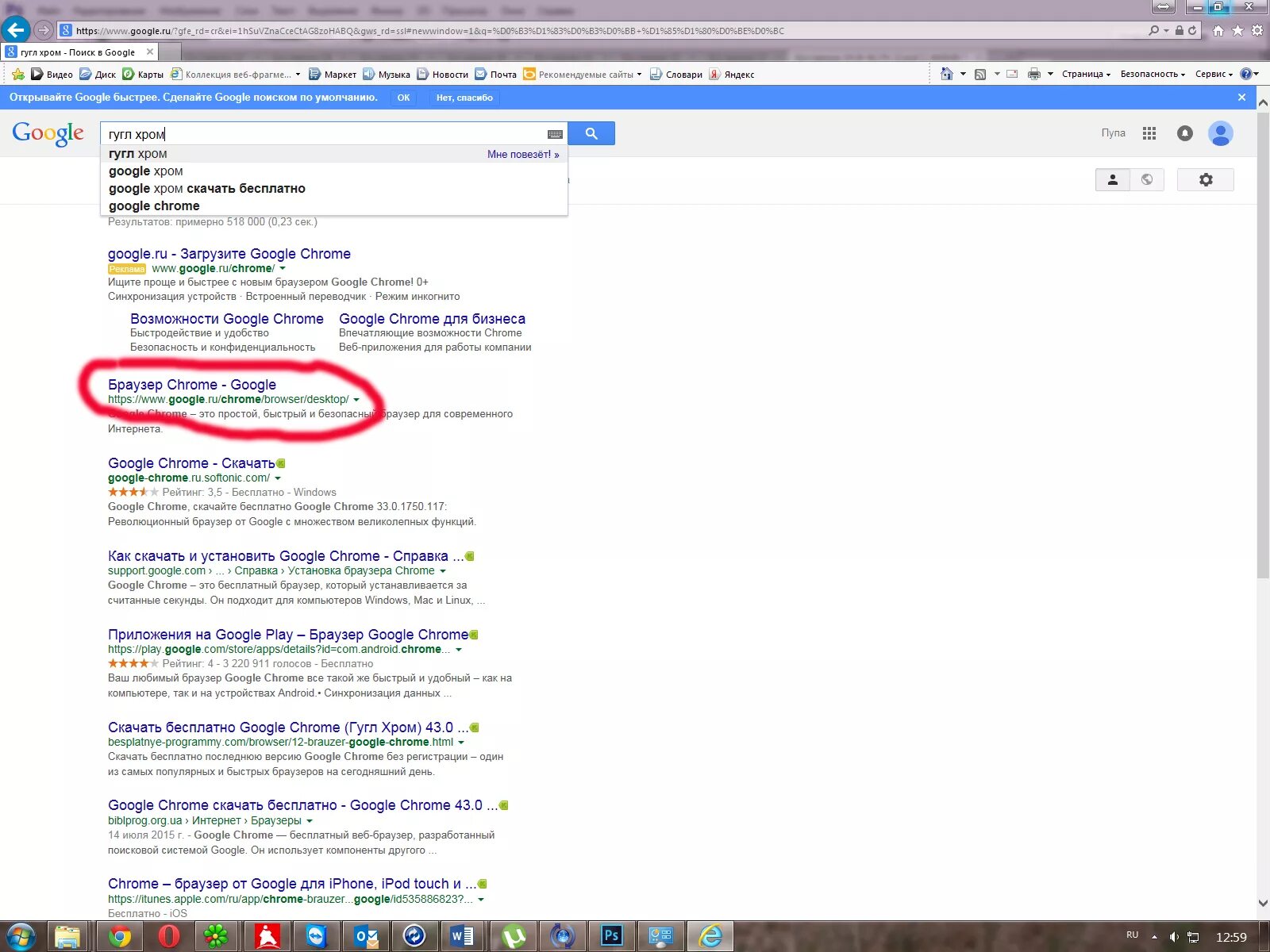1270x952 pixels.
Task: Open the security lock icon in address bar
Action: [x=1179, y=30]
